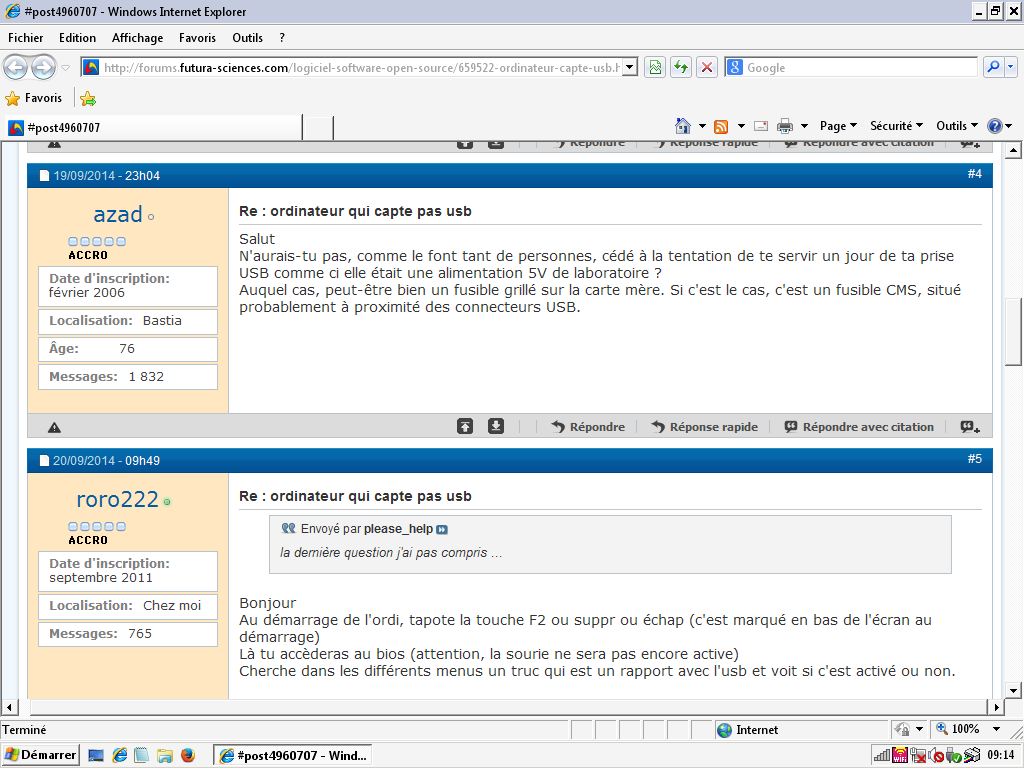Screen dimensions: 1024x768
Task: Refresh the page with green arrows icon
Action: click(681, 67)
